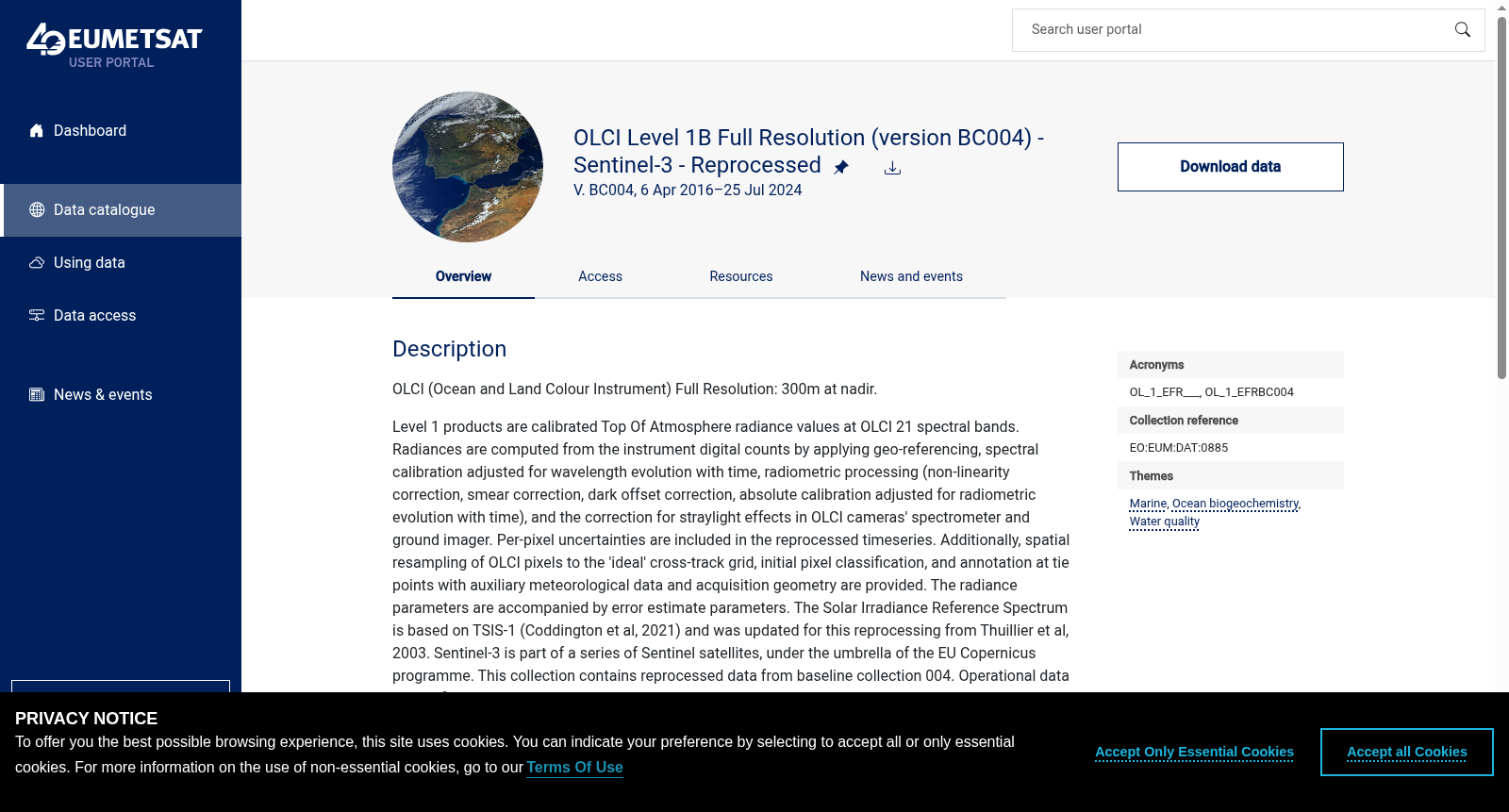The height and width of the screenshot is (812, 1509).
Task: Click the satellite Earth image thumbnail
Action: [x=468, y=167]
